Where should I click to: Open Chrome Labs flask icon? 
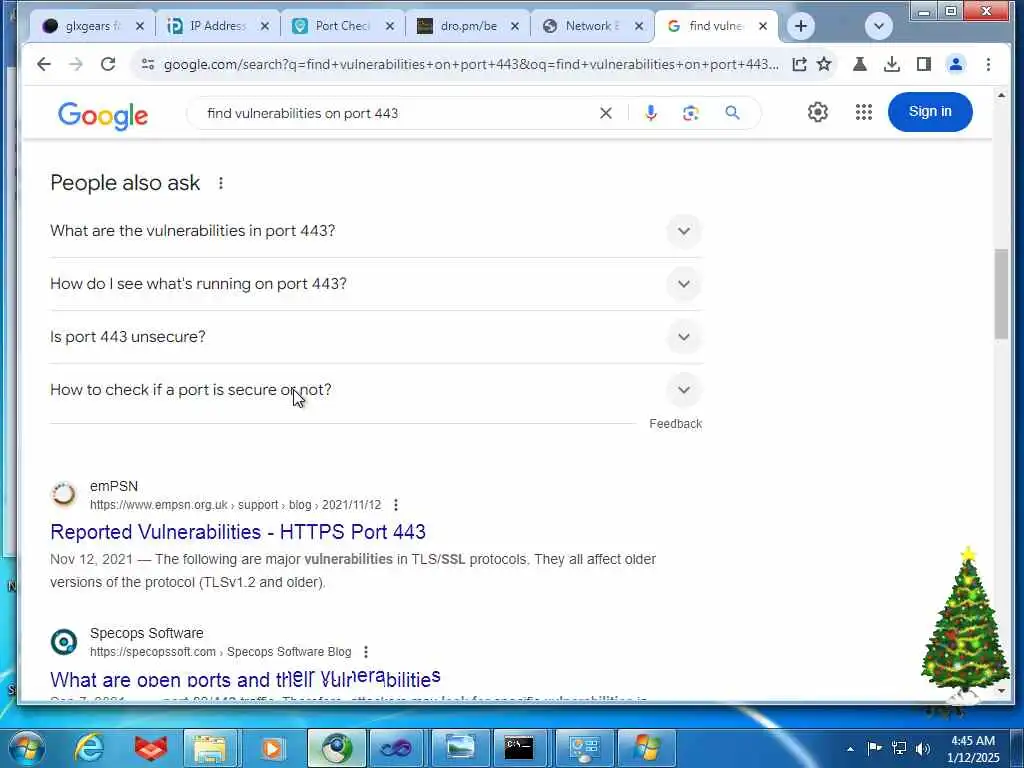[859, 64]
